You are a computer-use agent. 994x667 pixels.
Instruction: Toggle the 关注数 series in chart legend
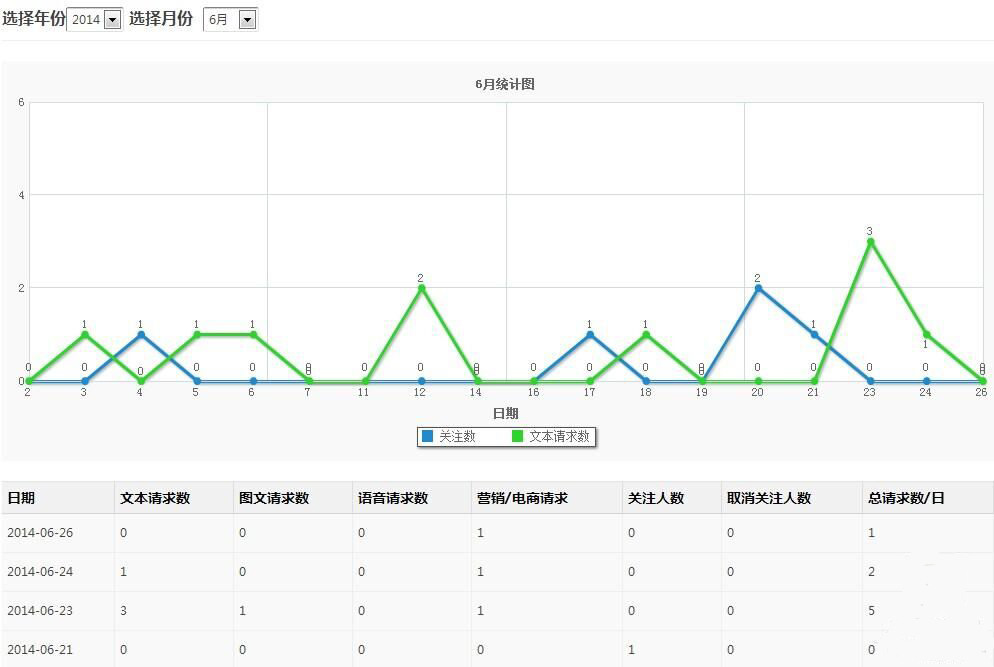pos(457,437)
